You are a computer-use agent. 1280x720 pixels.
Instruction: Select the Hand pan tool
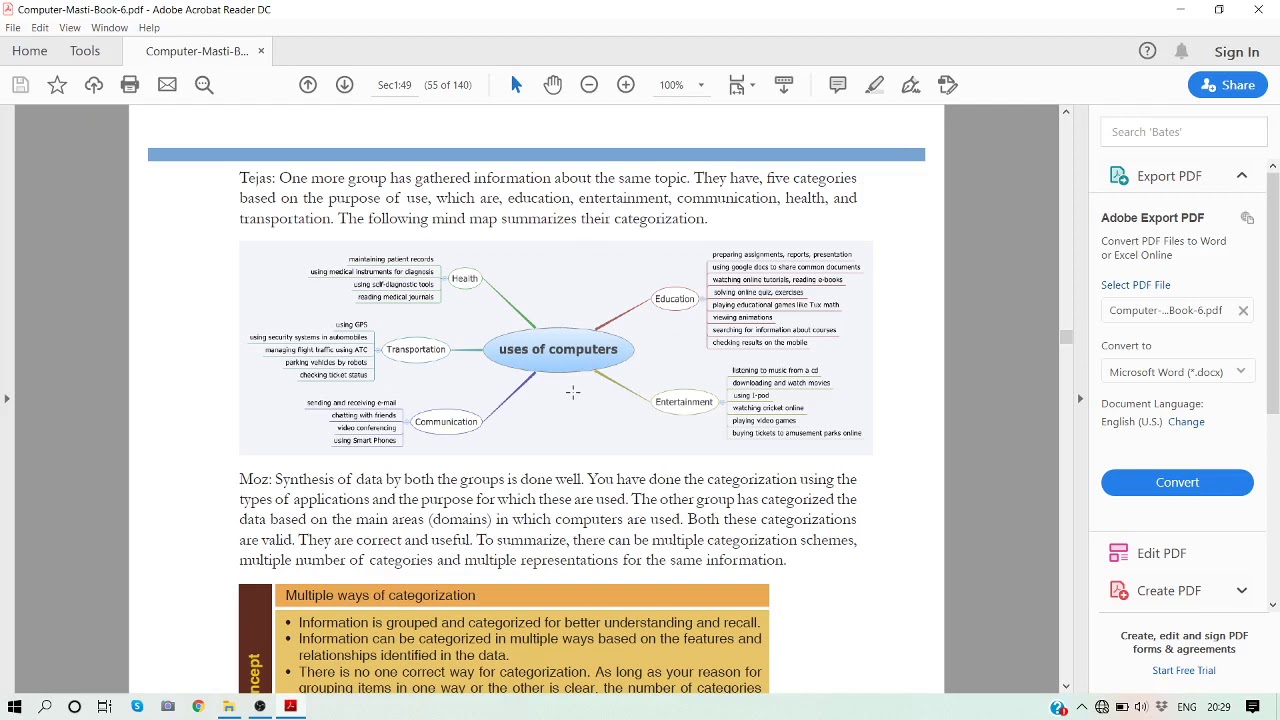553,85
